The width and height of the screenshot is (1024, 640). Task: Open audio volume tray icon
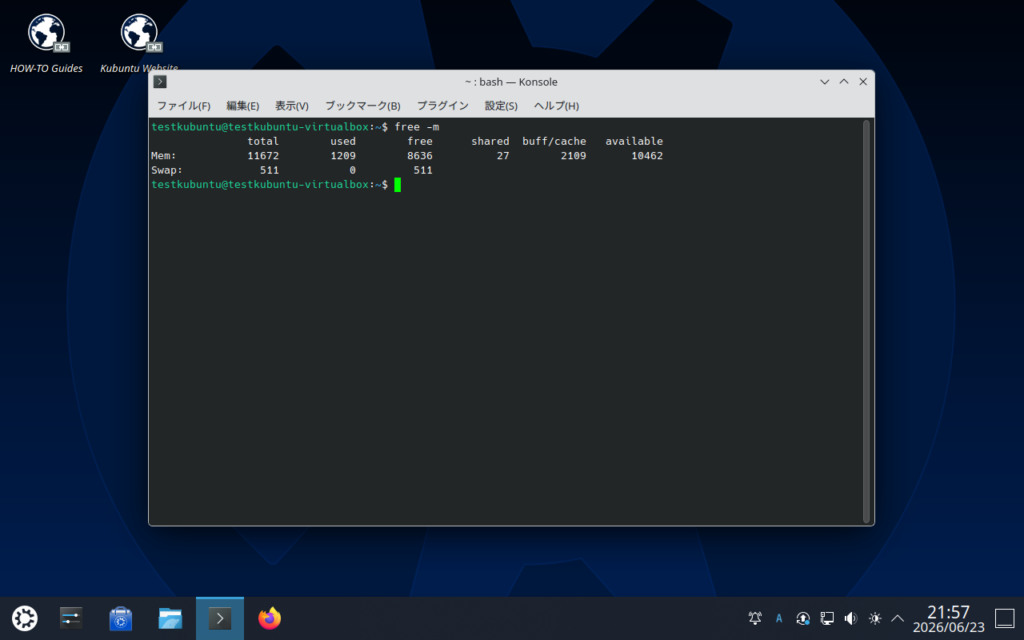point(850,618)
